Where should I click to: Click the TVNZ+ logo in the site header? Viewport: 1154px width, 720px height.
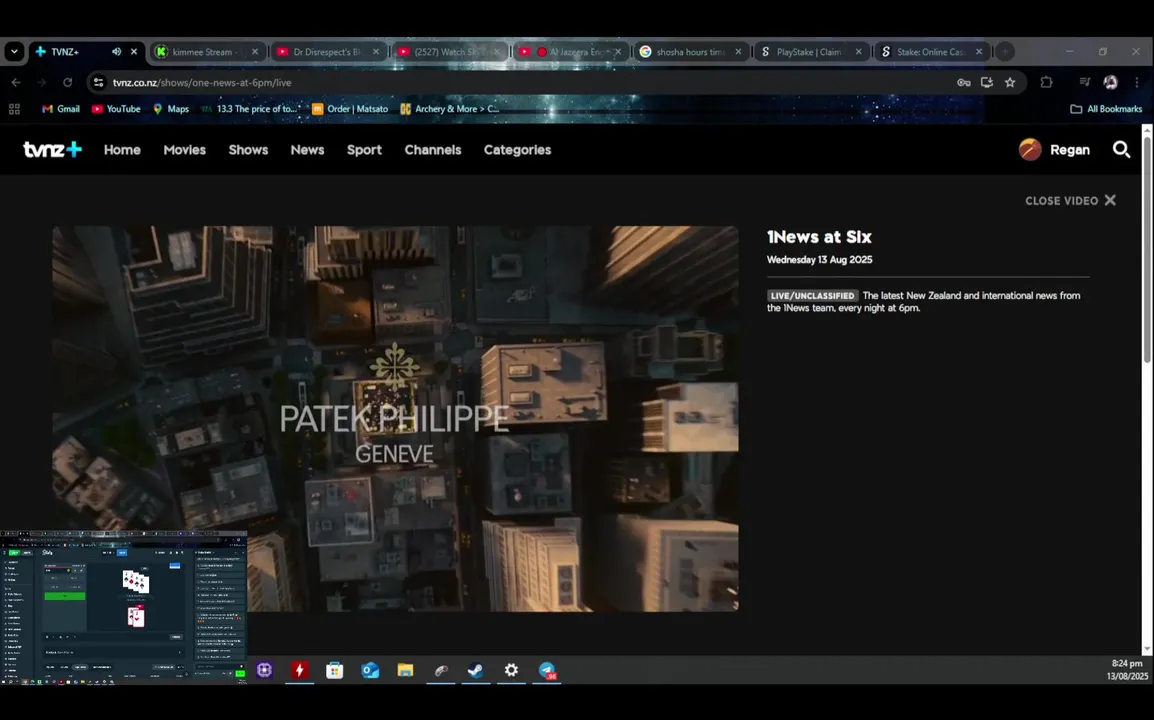tap(52, 149)
